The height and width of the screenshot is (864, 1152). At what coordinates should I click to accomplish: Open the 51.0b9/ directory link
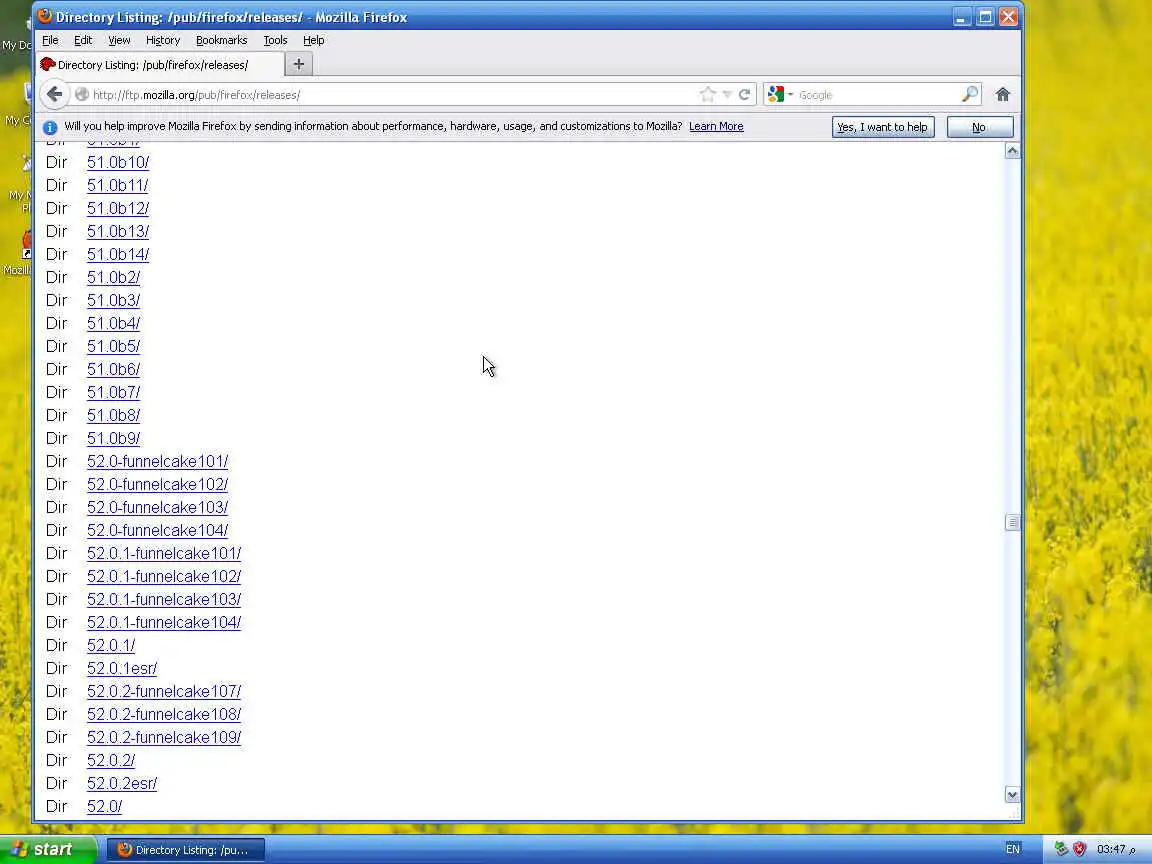point(113,439)
